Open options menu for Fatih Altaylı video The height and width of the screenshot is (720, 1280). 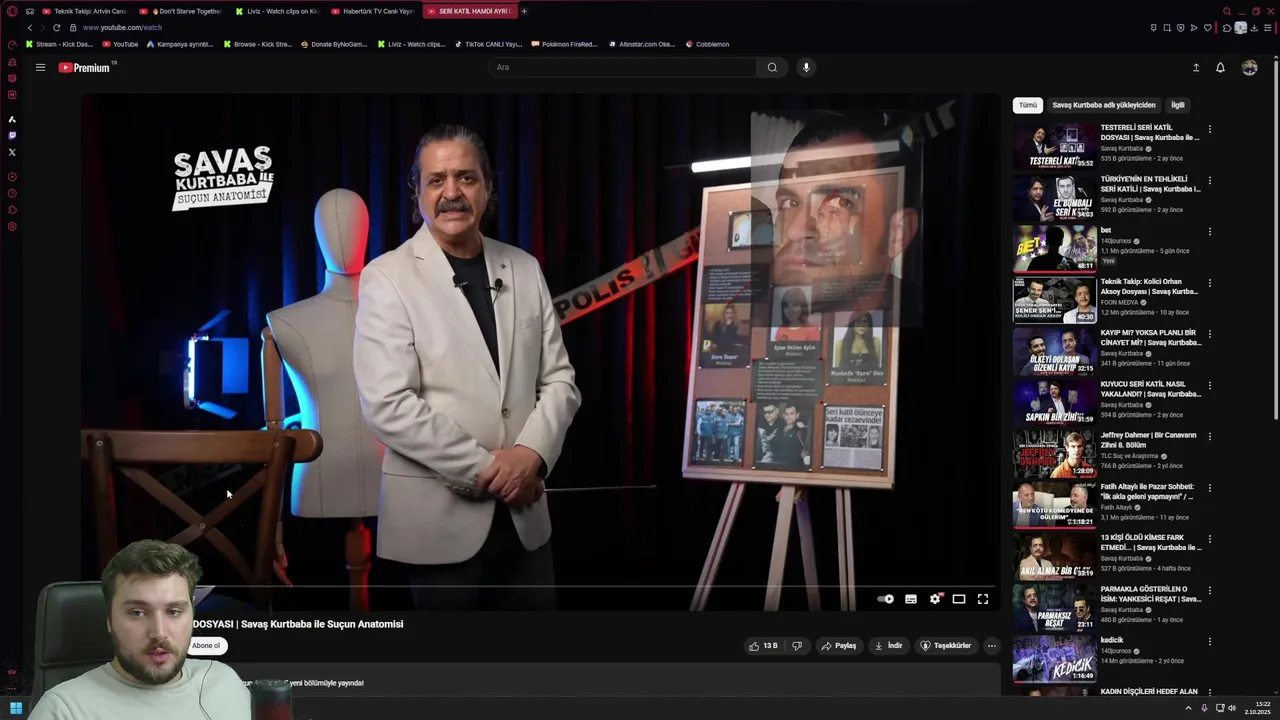[1209, 488]
